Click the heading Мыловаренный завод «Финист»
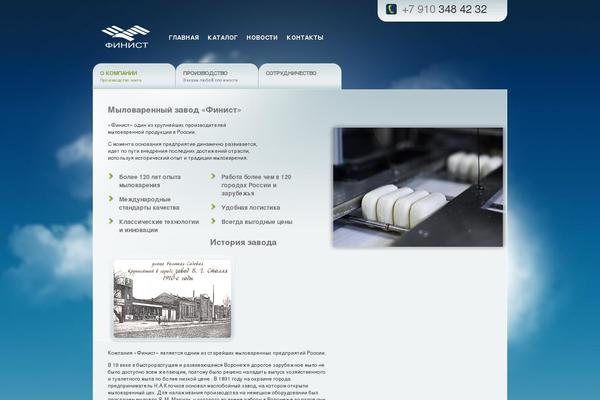 174,110
